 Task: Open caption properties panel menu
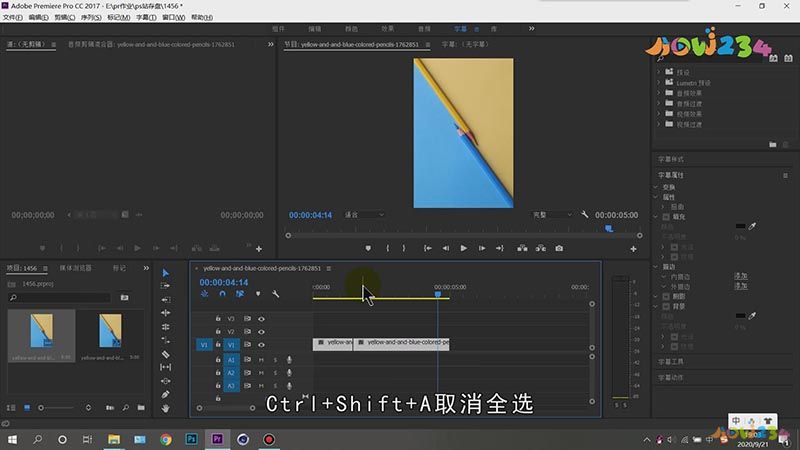(x=785, y=176)
